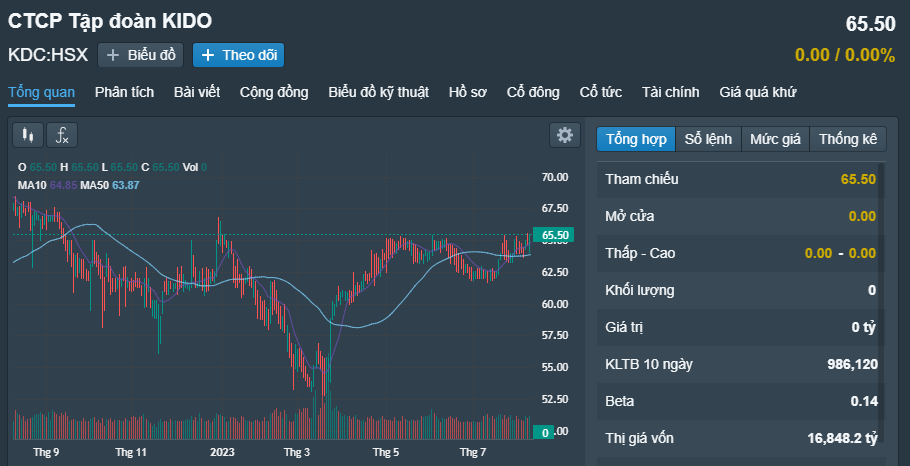Click the 0.00 / 0.00% change value
Image resolution: width=910 pixels, height=466 pixels.
[845, 55]
